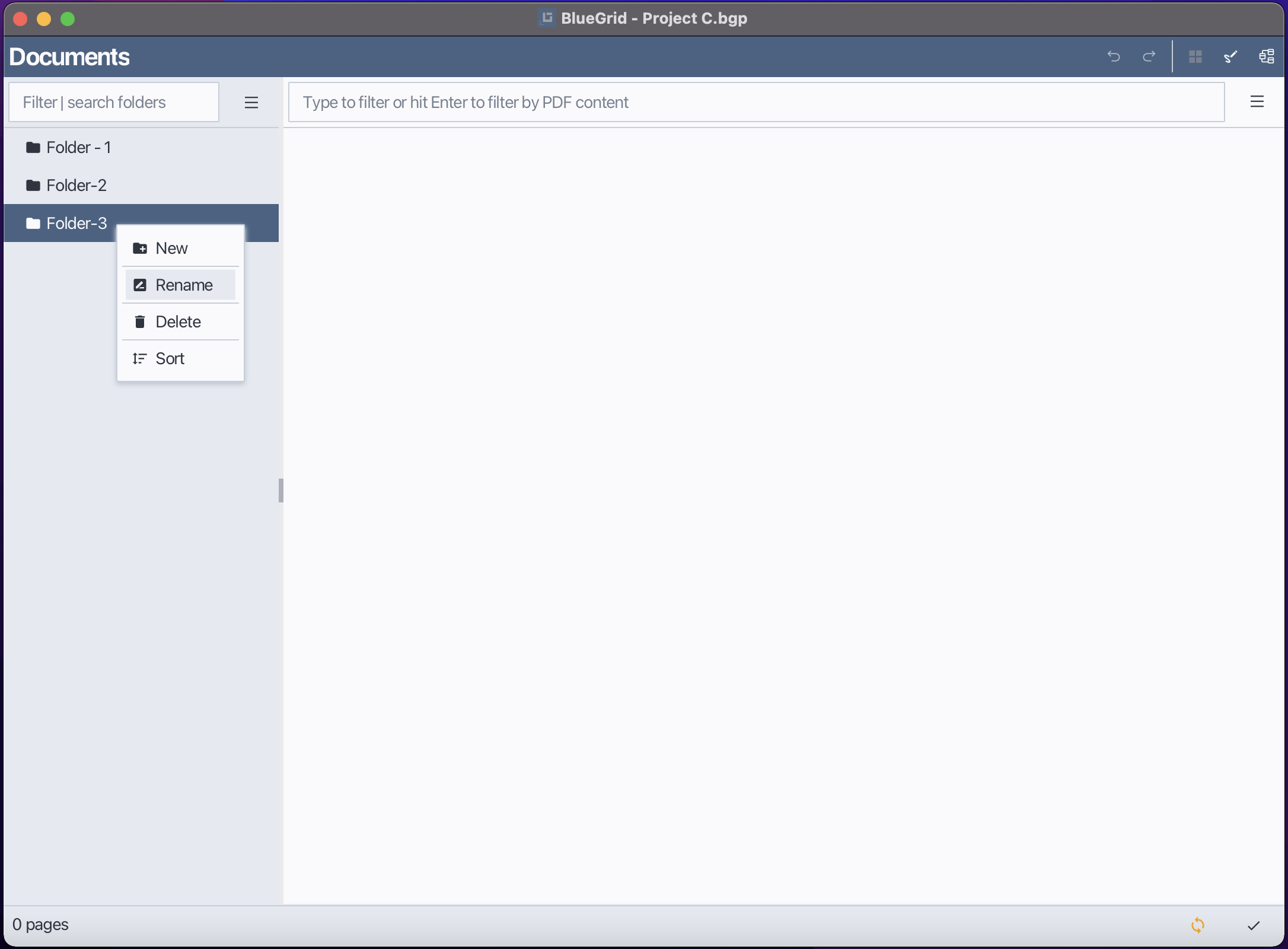Click the Folder-3 folder icon
1288x949 pixels.
click(x=33, y=224)
